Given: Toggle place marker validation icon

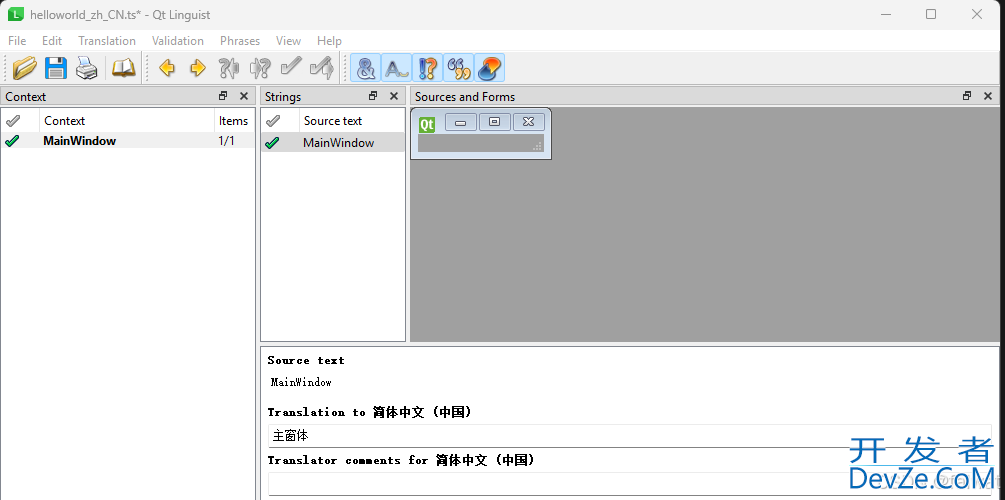Looking at the screenshot, I should (490, 67).
